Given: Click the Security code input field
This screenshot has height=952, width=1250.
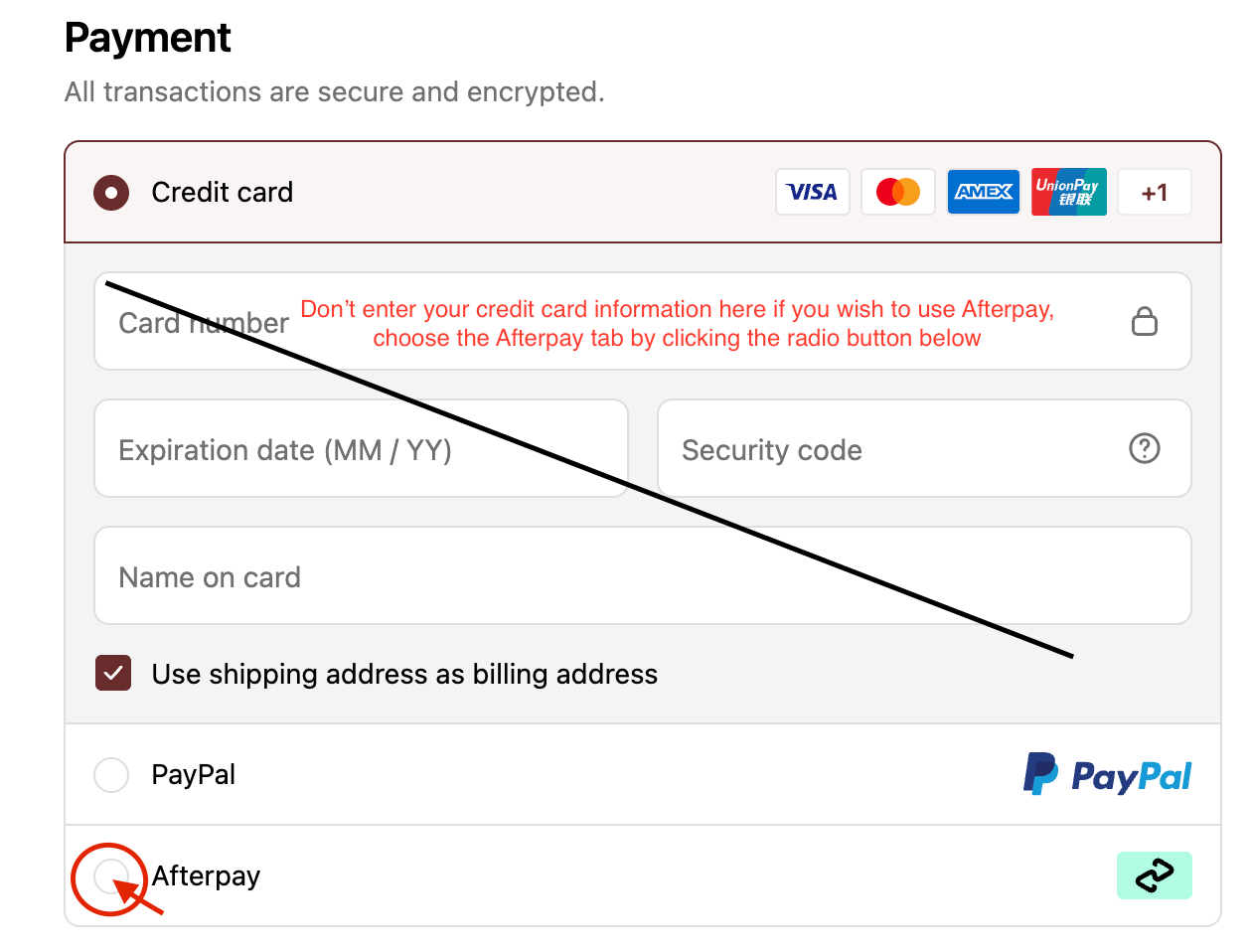Looking at the screenshot, I should point(894,449).
